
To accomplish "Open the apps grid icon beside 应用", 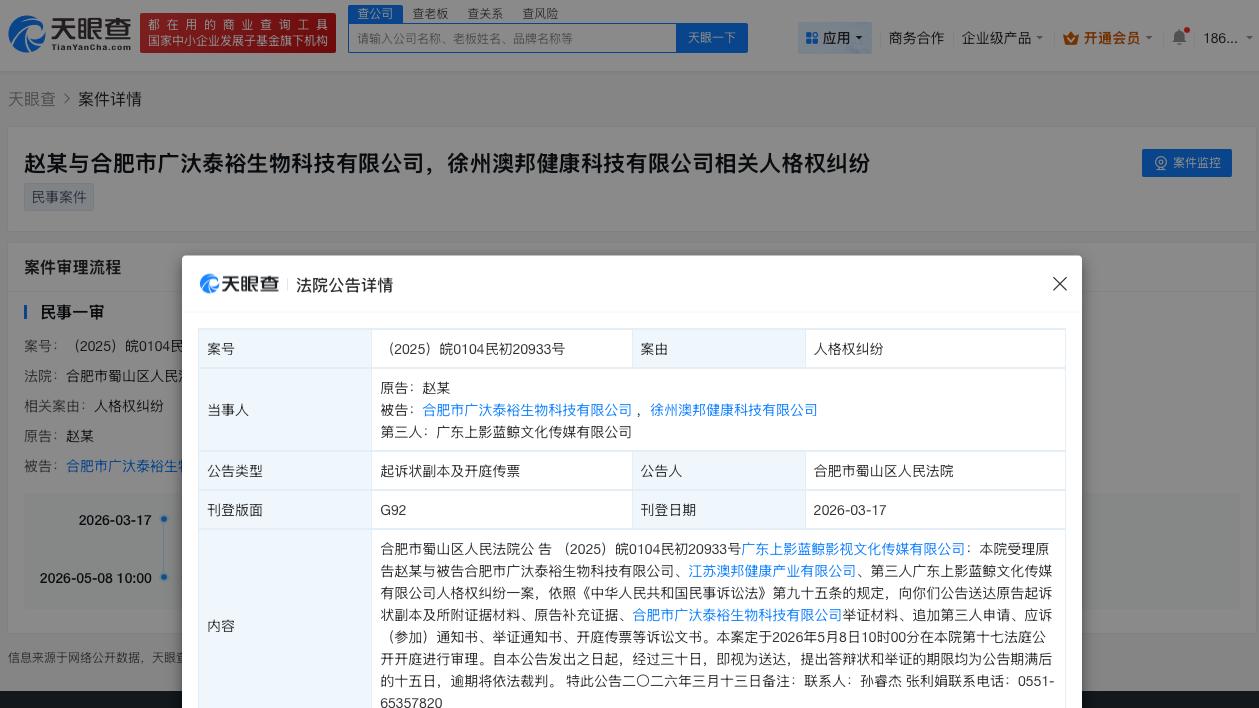I will point(813,38).
